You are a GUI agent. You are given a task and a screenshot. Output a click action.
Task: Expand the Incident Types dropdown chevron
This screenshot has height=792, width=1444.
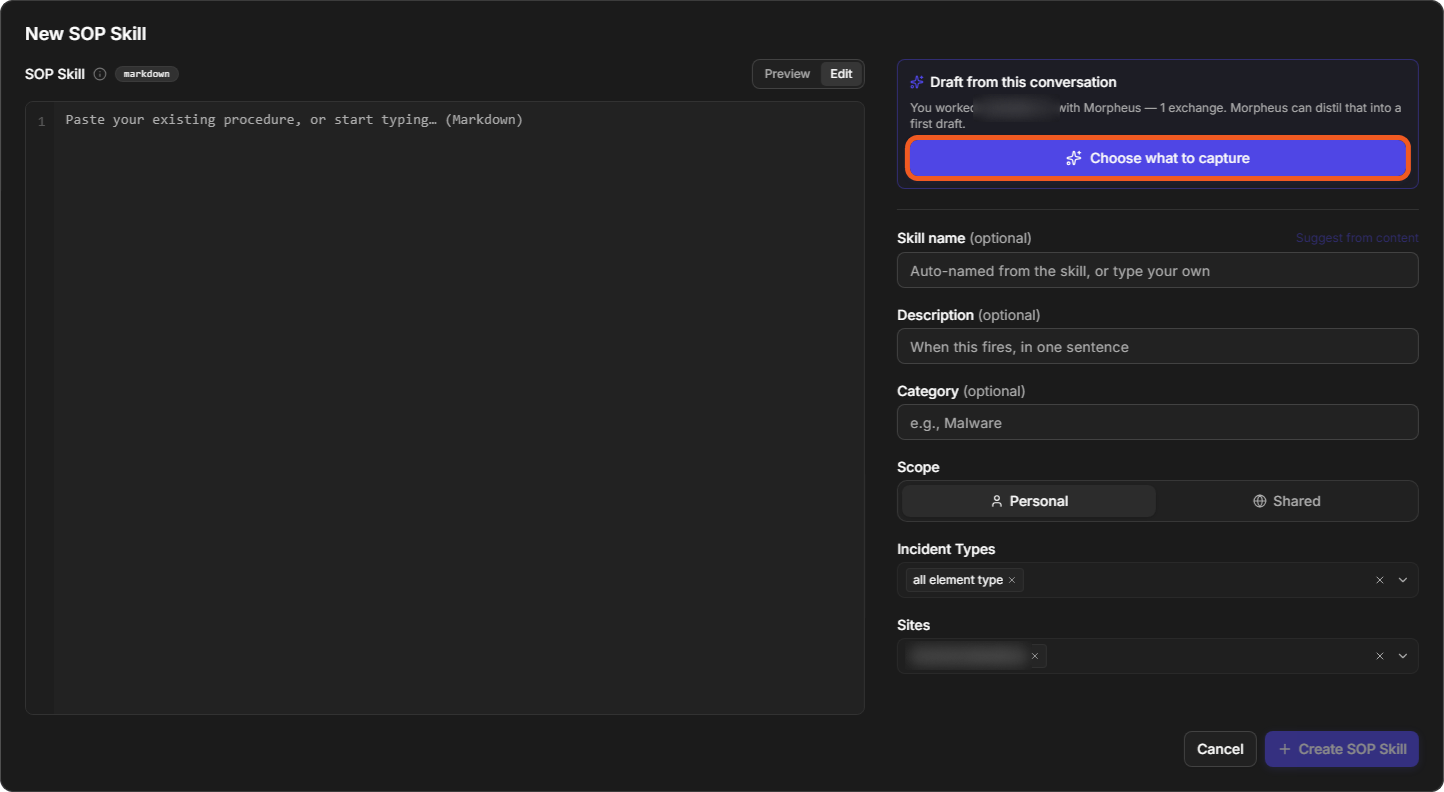pyautogui.click(x=1403, y=580)
